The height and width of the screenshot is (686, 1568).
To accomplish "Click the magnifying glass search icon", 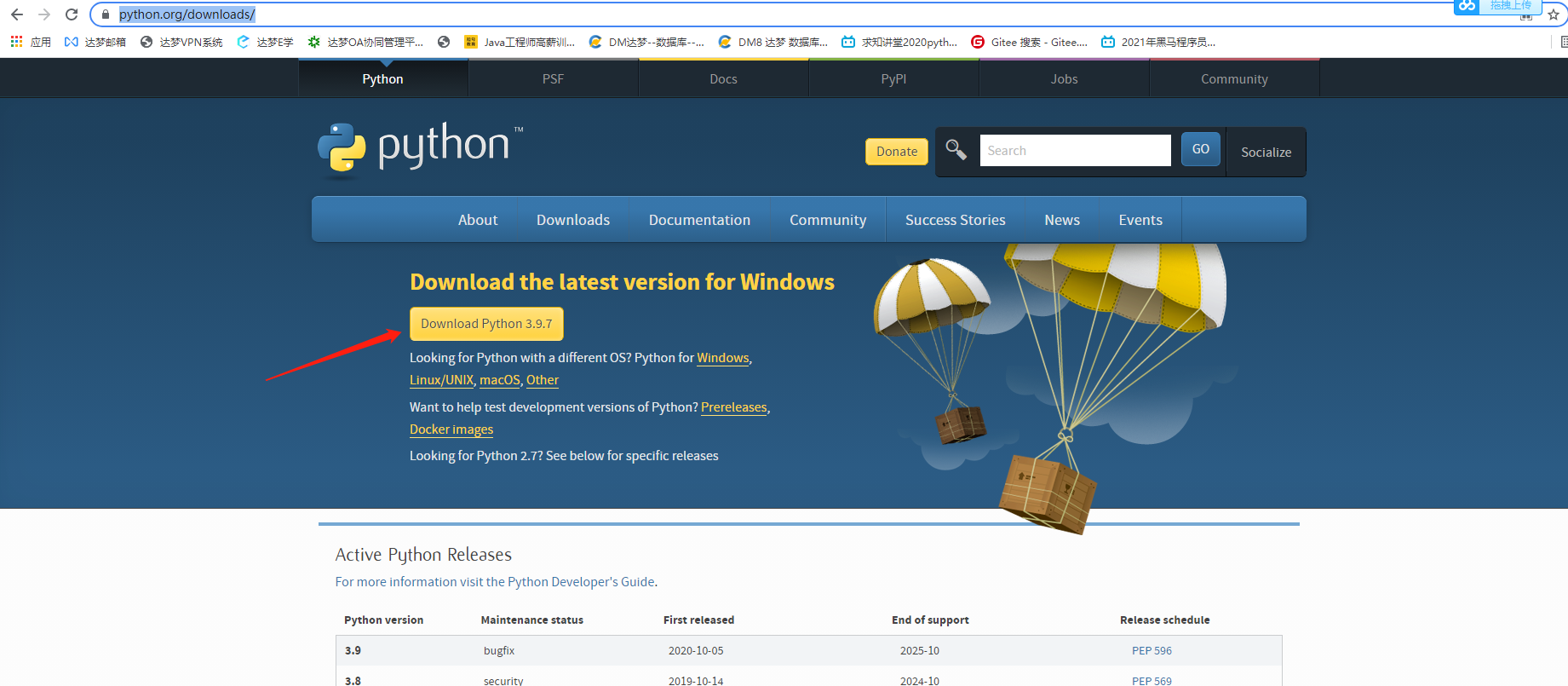I will pos(956,150).
